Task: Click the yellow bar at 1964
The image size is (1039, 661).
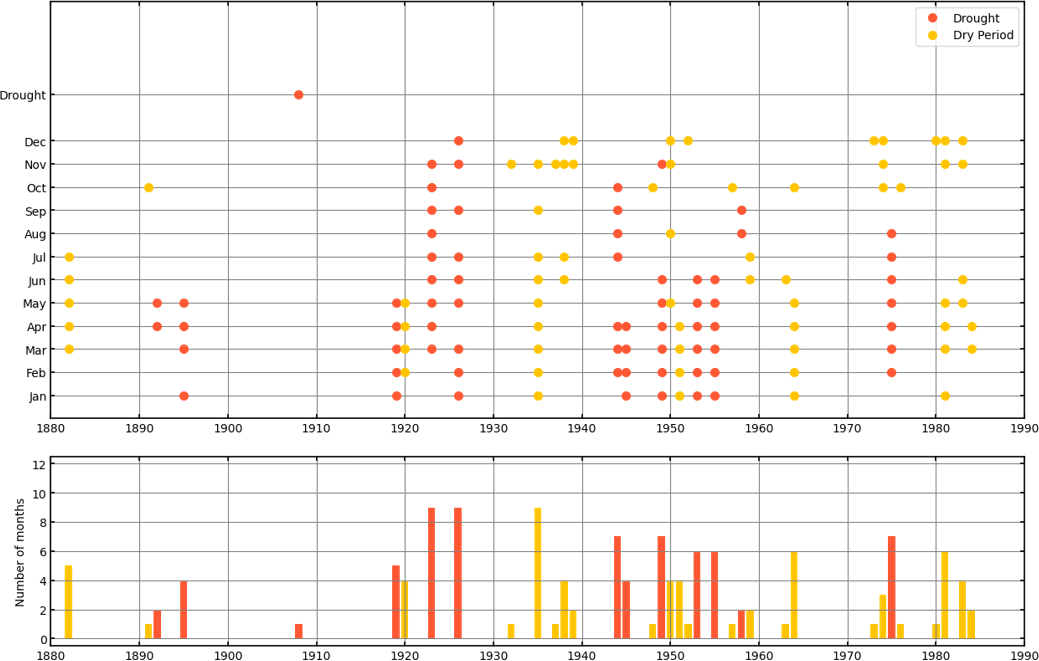Action: tap(794, 595)
